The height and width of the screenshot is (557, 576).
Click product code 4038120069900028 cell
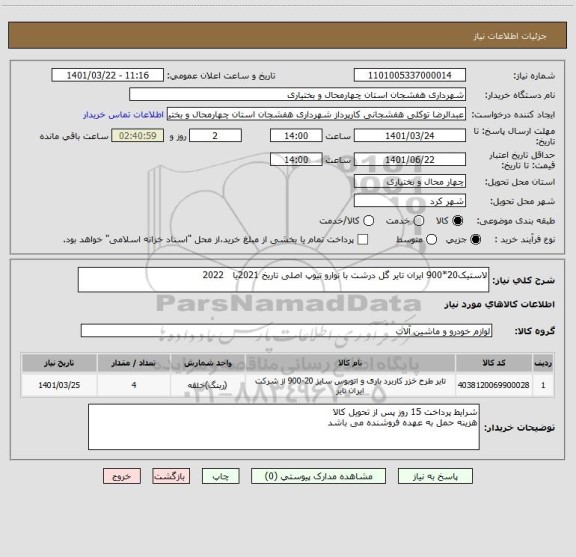point(494,385)
